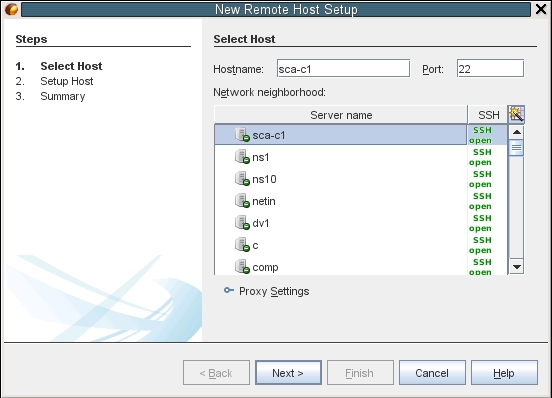Screen dimensions: 552x398
Task: Click SSH open status for netin
Action: click(481, 201)
